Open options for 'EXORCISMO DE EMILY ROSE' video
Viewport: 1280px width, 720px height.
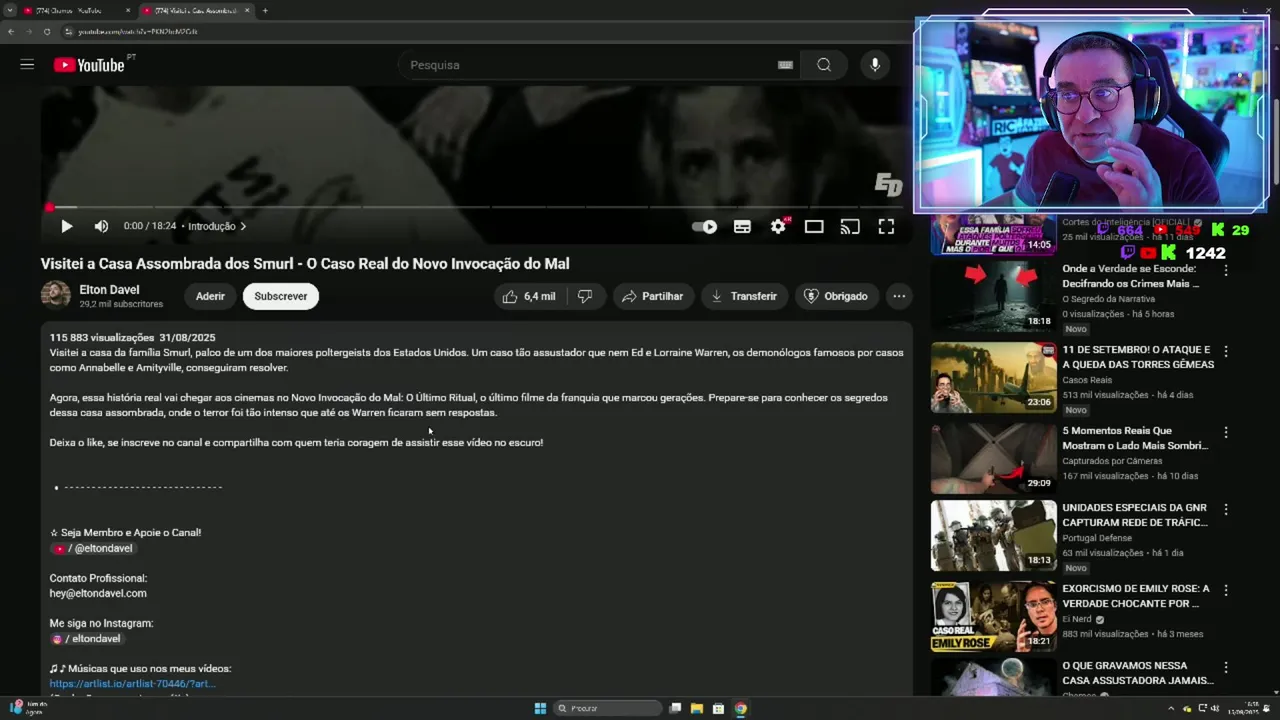coord(1226,590)
